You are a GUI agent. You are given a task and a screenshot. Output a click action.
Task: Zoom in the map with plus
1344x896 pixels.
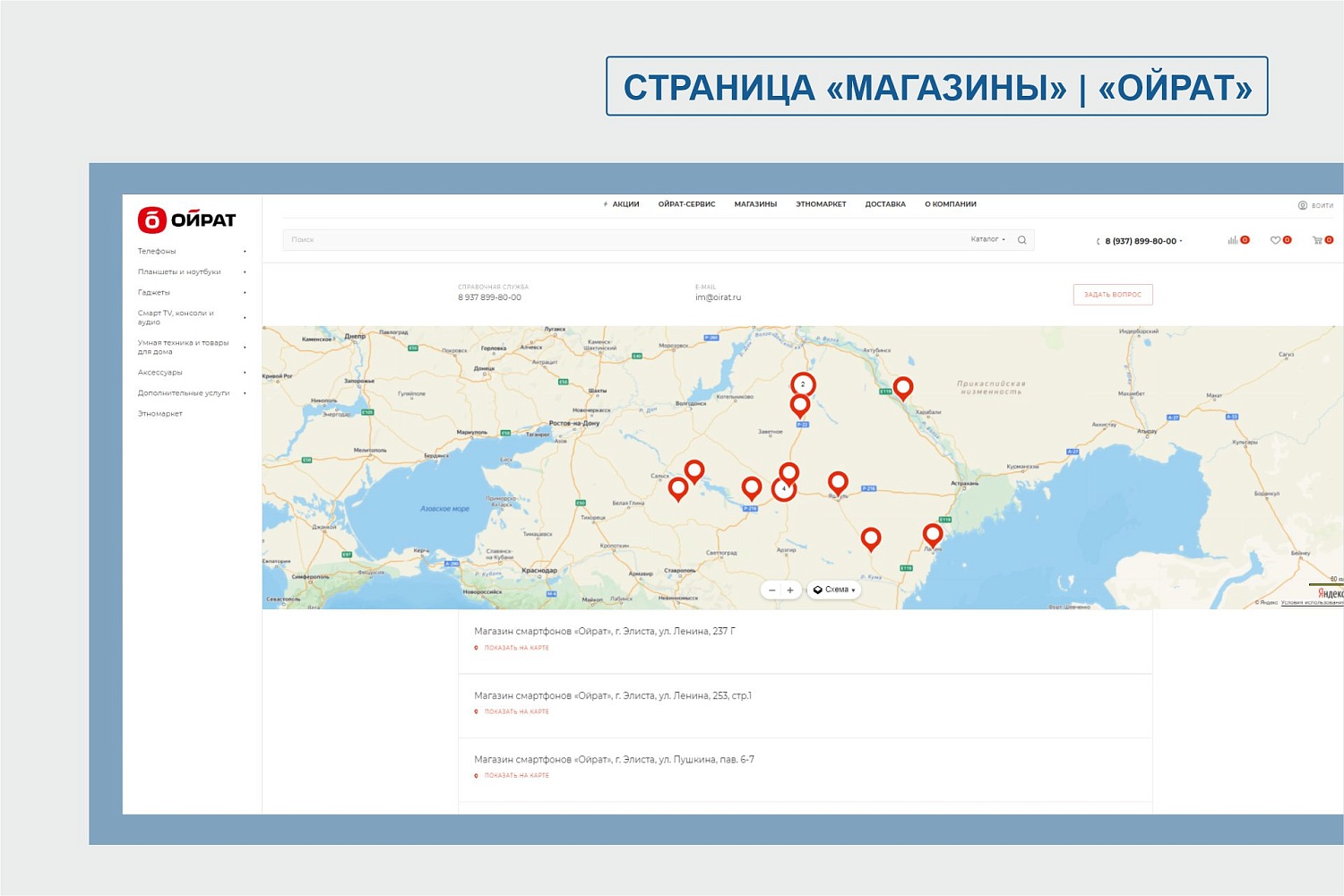[790, 590]
